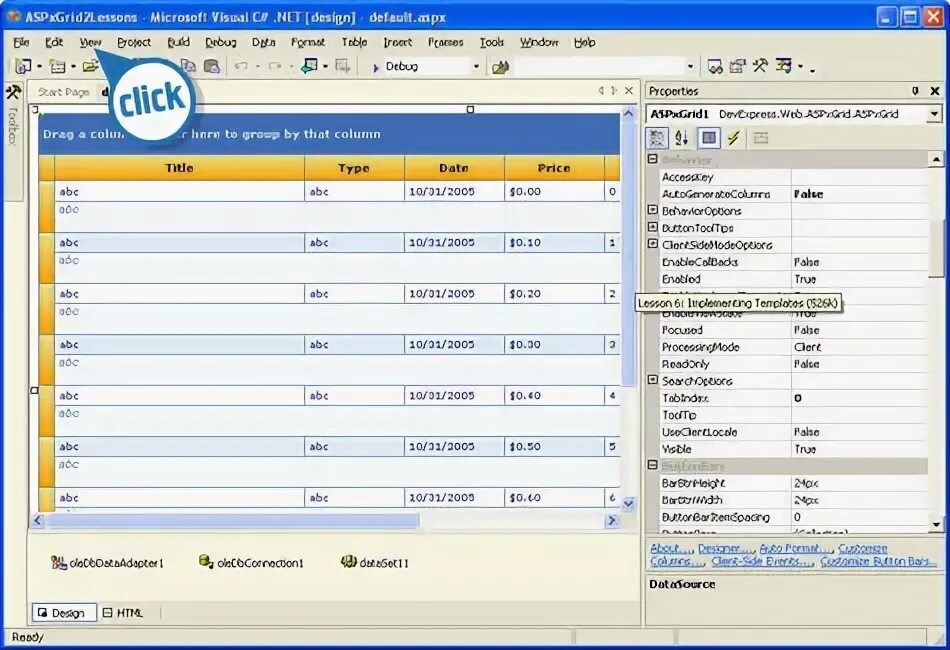Open the File menu
Image resolution: width=950 pixels, height=650 pixels.
[21, 42]
